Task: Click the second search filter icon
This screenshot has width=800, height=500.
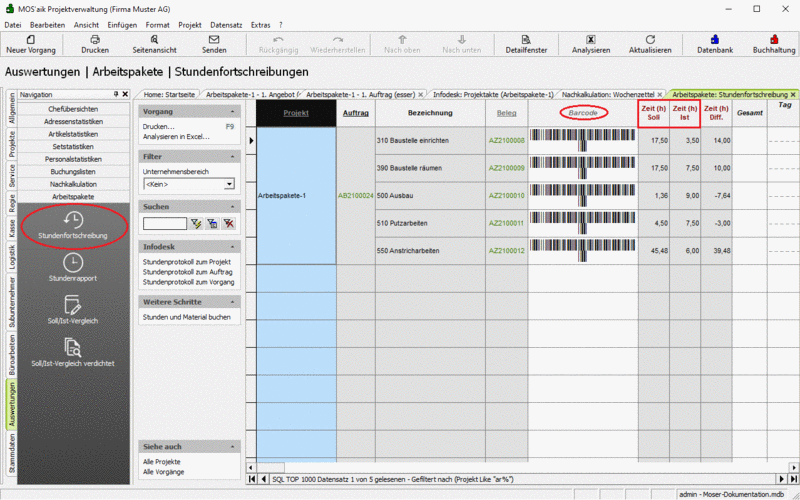Action: click(212, 223)
